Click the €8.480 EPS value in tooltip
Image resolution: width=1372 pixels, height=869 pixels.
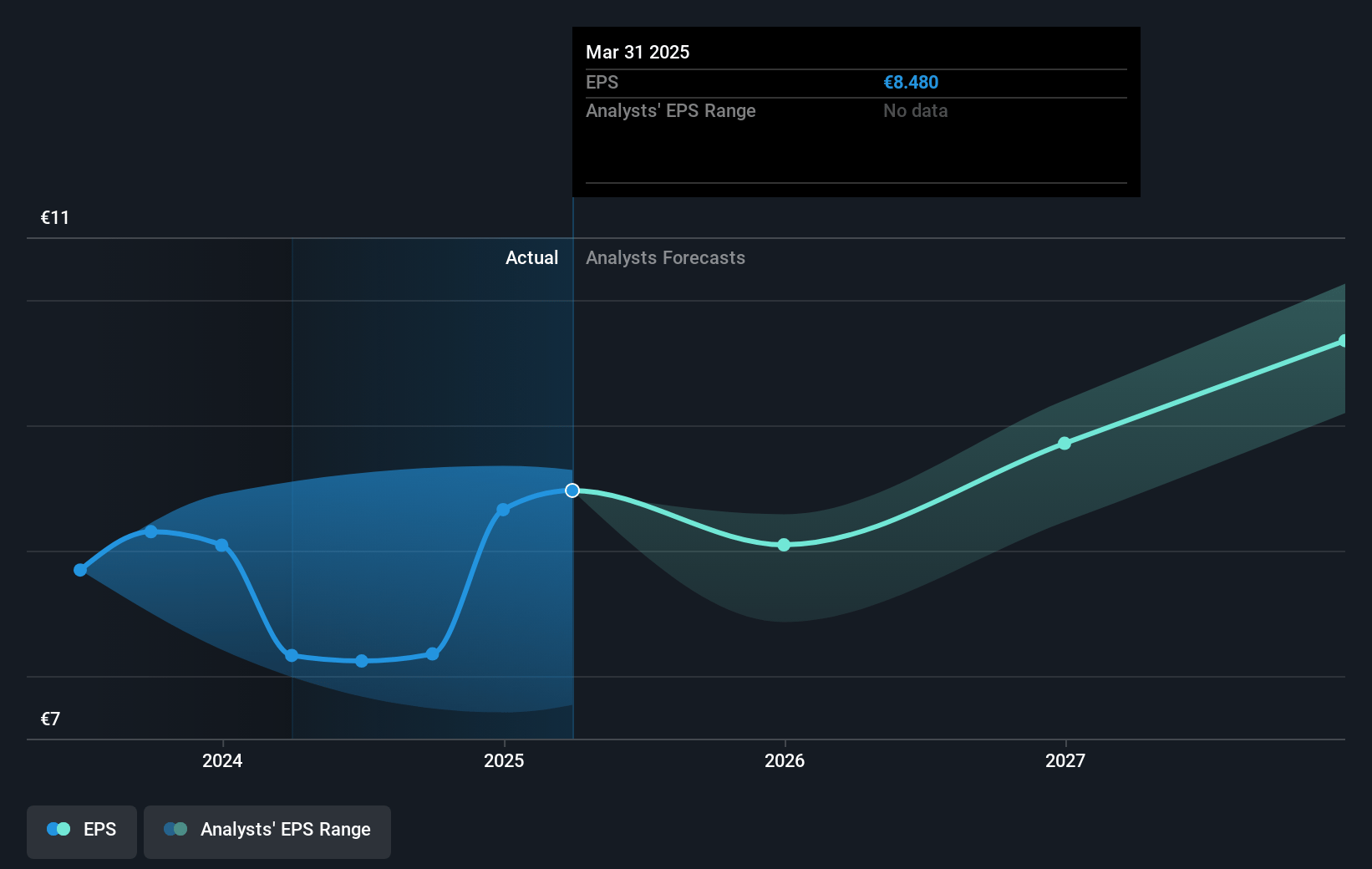911,83
